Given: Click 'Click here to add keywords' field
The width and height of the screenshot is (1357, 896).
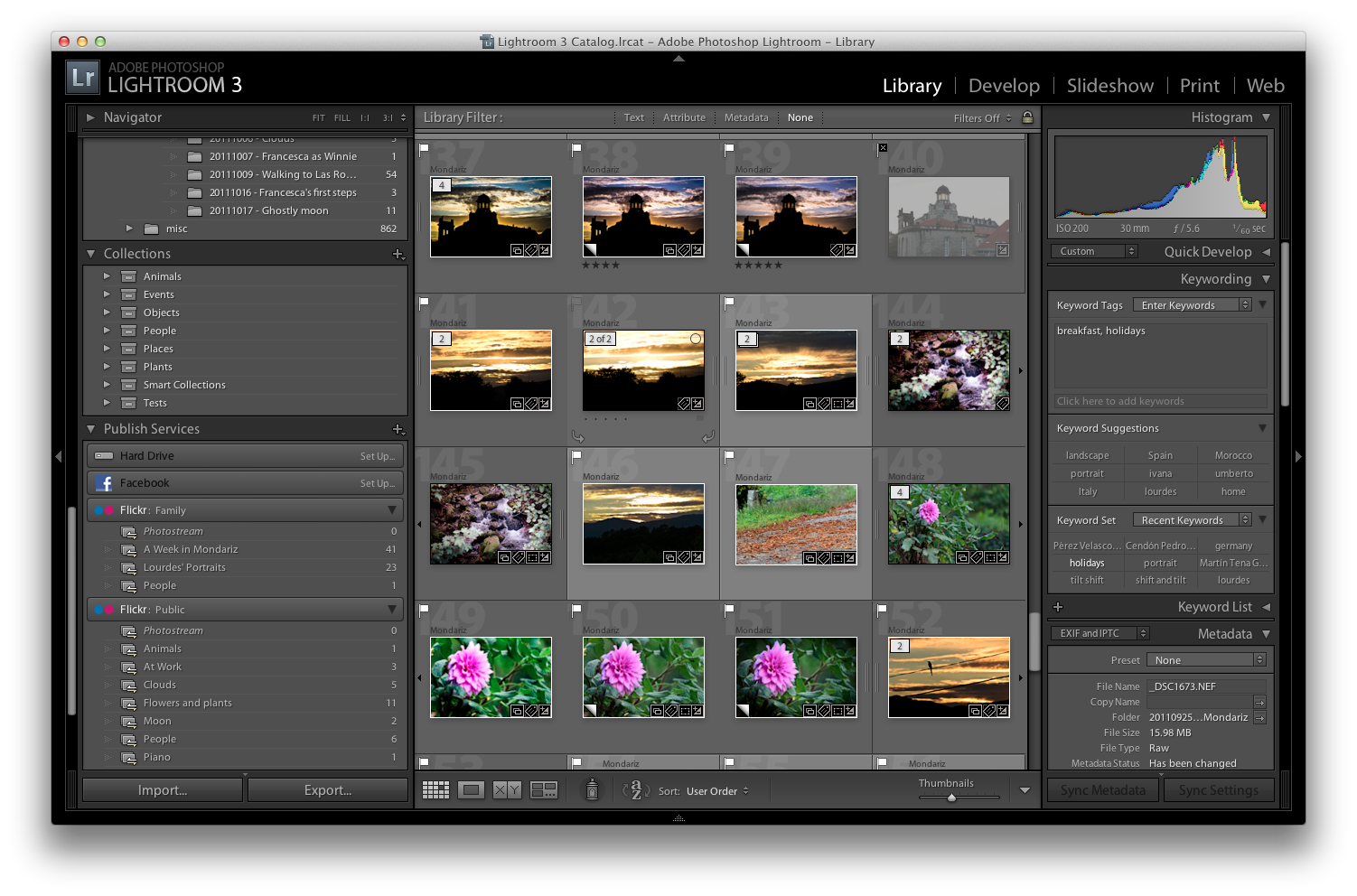Looking at the screenshot, I should click(1161, 401).
